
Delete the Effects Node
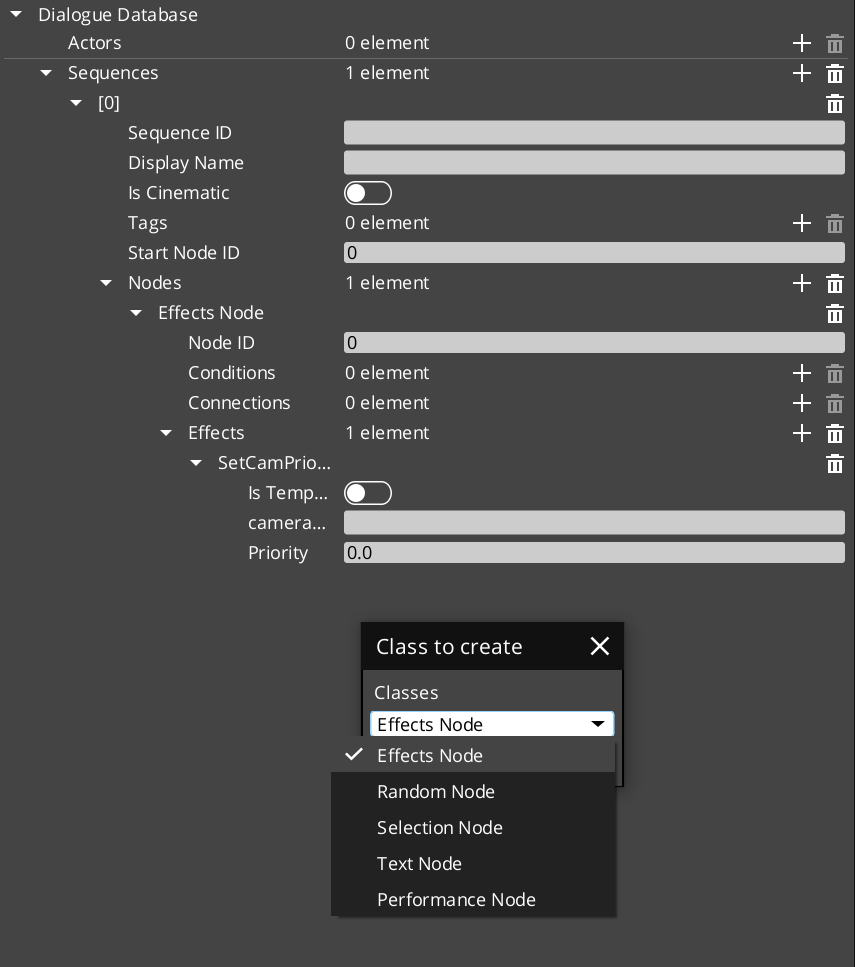point(835,313)
